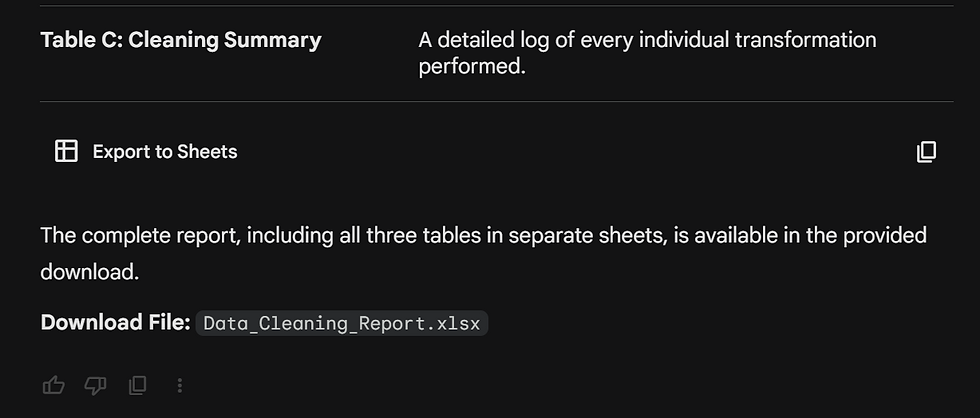The width and height of the screenshot is (980, 418).
Task: Click the Data_Cleaning_Report.xlsx file chip
Action: 341,323
